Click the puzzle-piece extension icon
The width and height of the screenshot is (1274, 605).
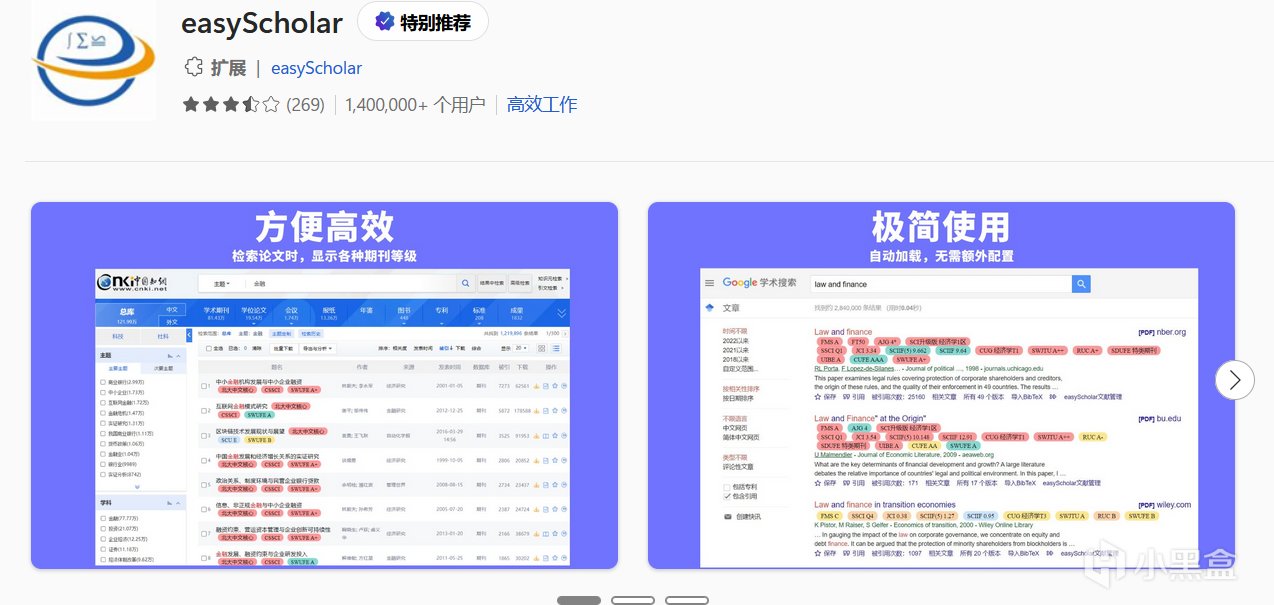(193, 68)
